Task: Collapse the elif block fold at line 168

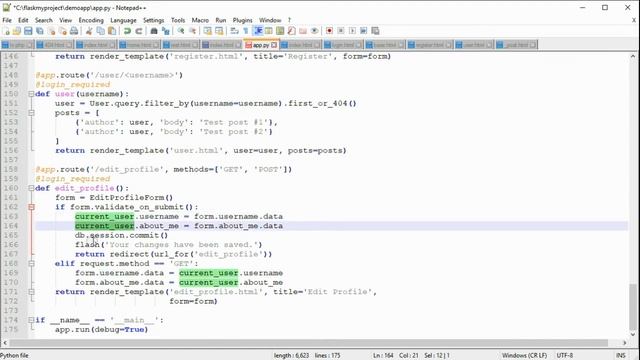Action: pos(31,264)
